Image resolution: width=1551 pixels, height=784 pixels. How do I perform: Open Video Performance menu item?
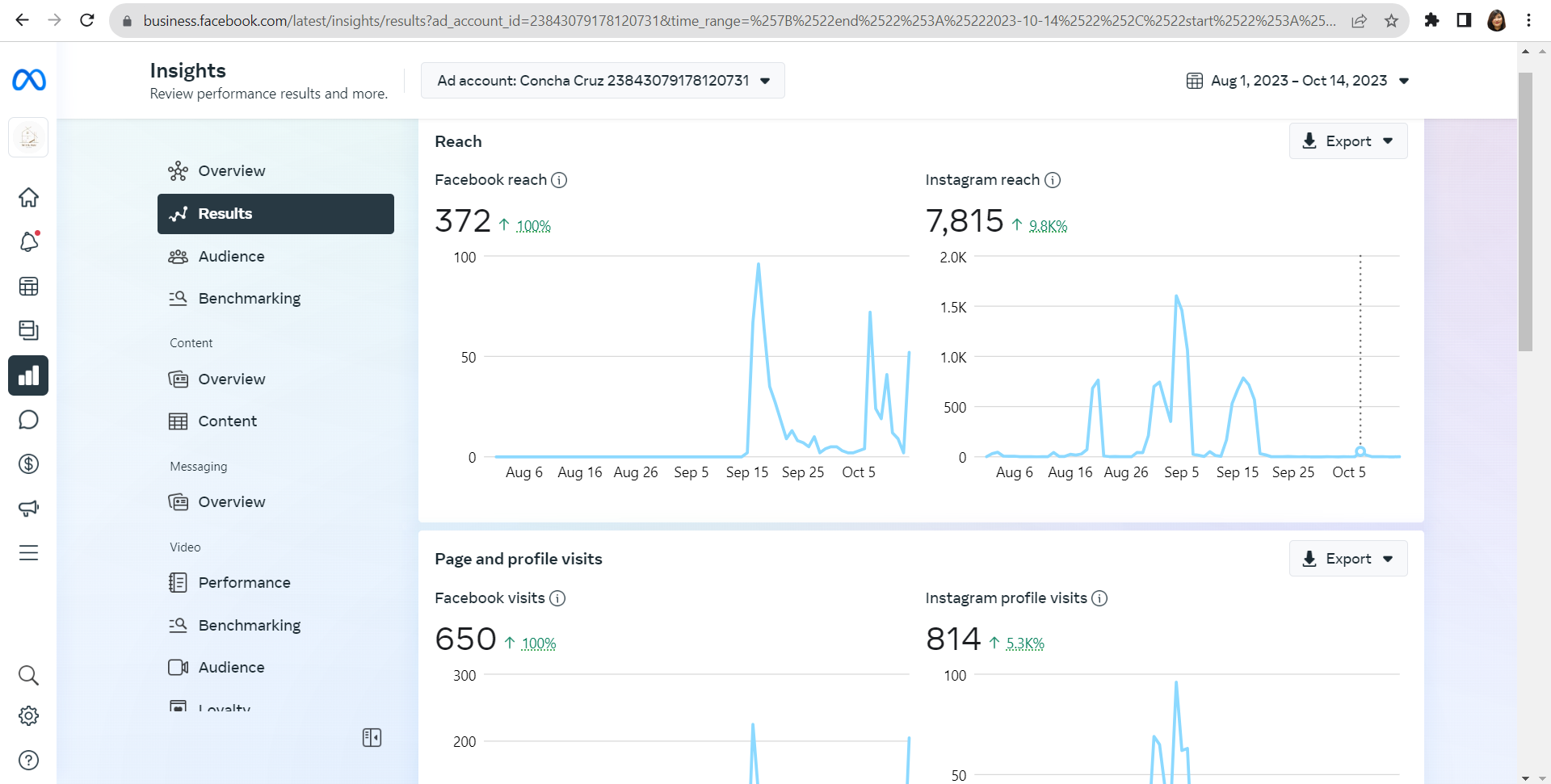click(x=275, y=583)
